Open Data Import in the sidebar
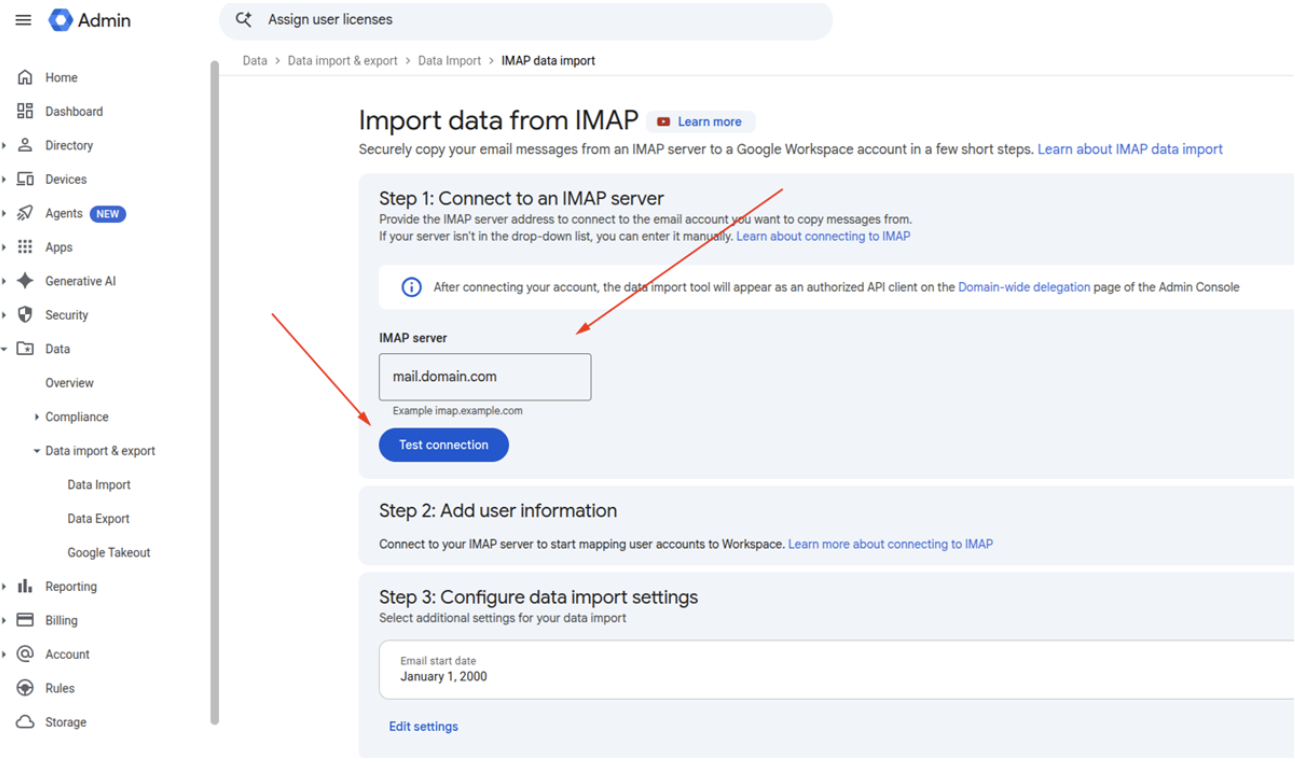Screen dimensions: 1295x765 (99, 485)
